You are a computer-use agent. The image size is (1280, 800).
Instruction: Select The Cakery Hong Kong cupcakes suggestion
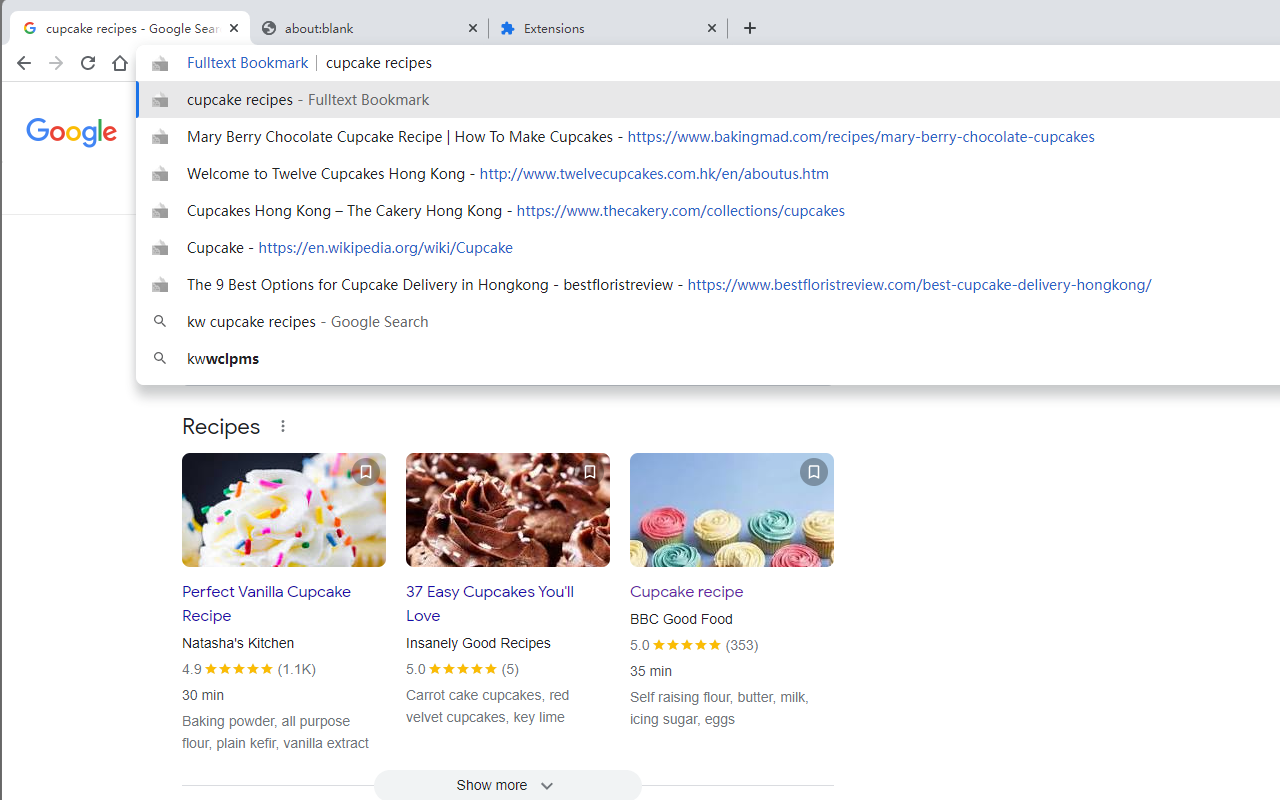pyautogui.click(x=708, y=211)
